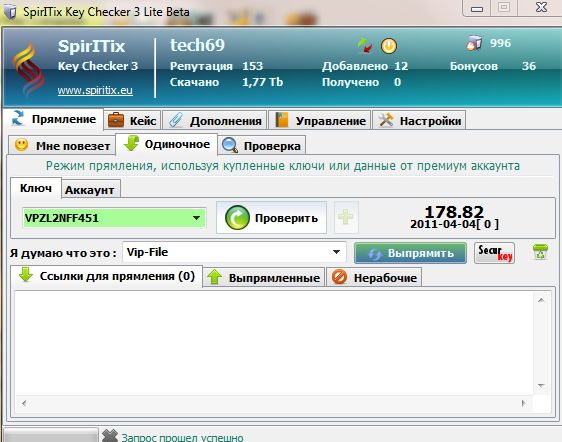Open the Vip-File service dropdown
562x442 pixels.
[x=234, y=252]
